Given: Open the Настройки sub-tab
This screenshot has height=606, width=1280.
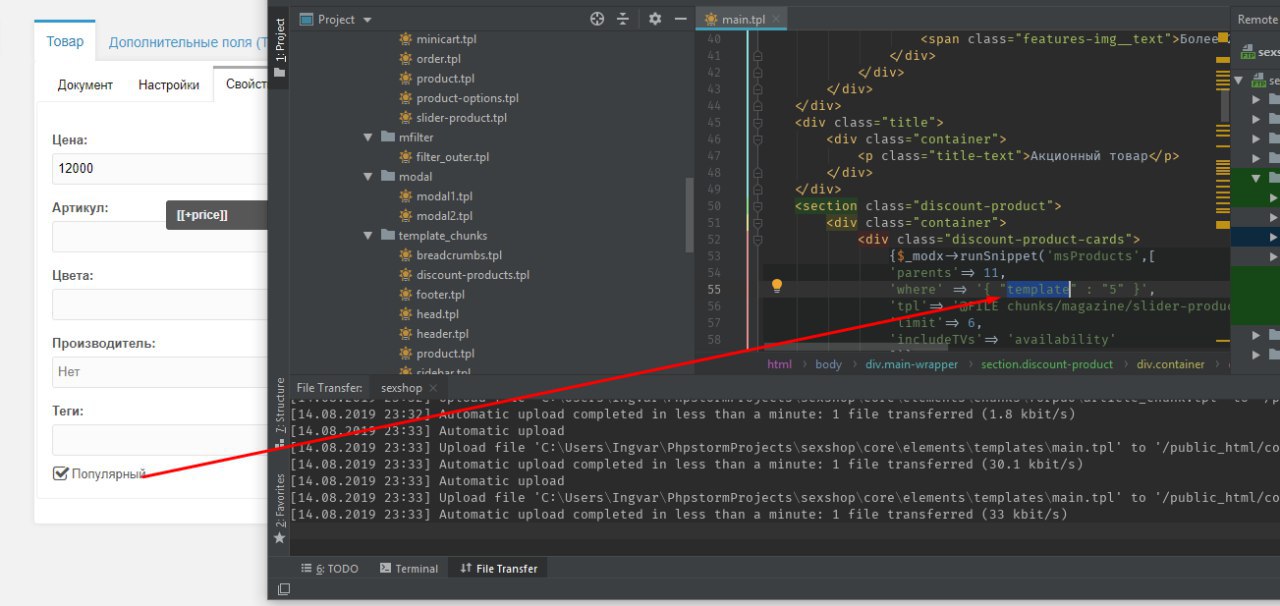Looking at the screenshot, I should (x=168, y=85).
